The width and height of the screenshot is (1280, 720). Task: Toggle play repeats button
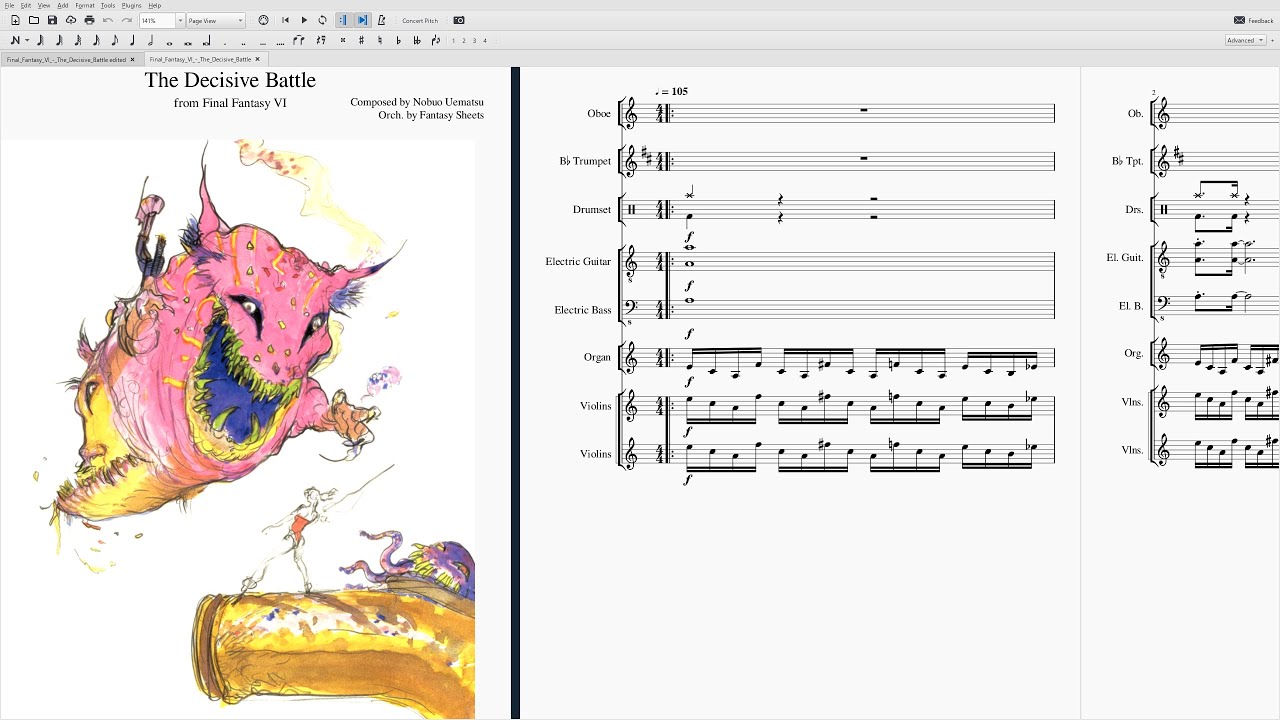[343, 20]
